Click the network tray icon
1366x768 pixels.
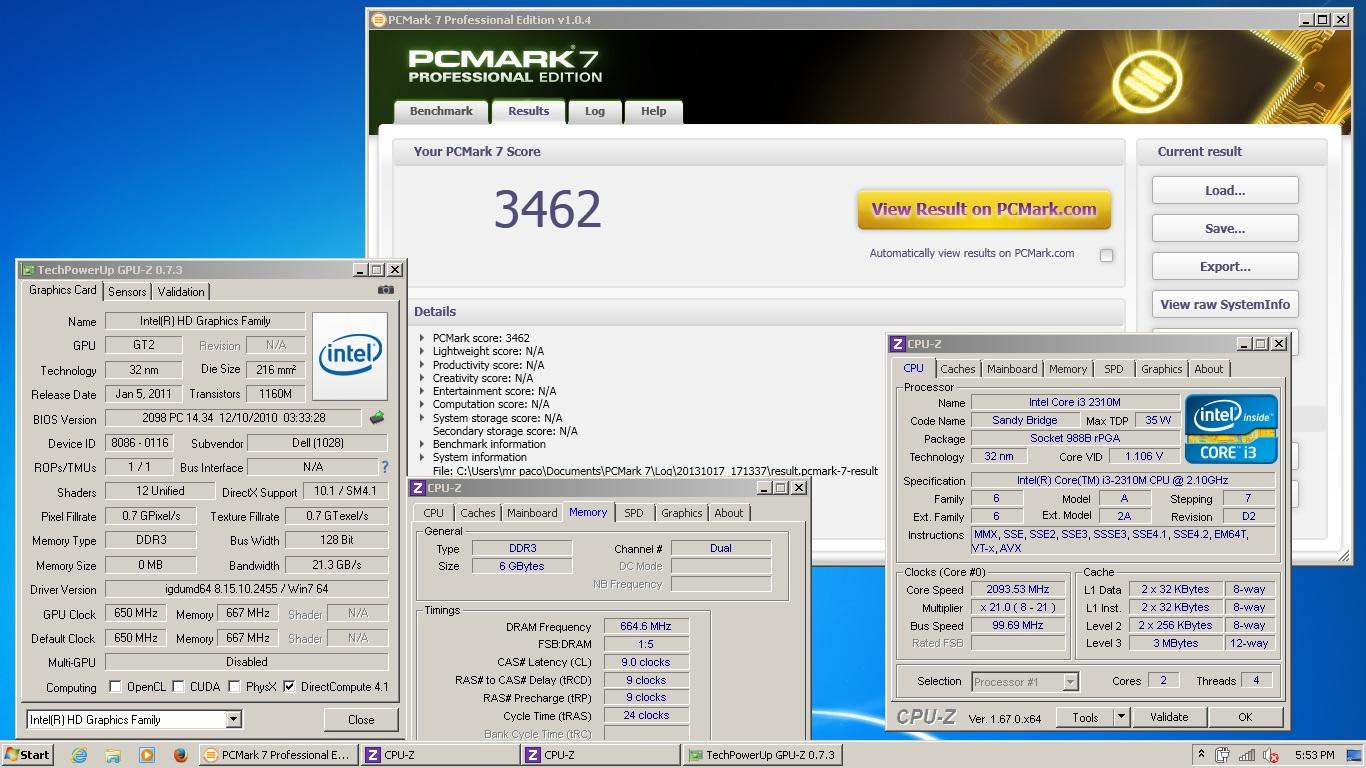1249,755
